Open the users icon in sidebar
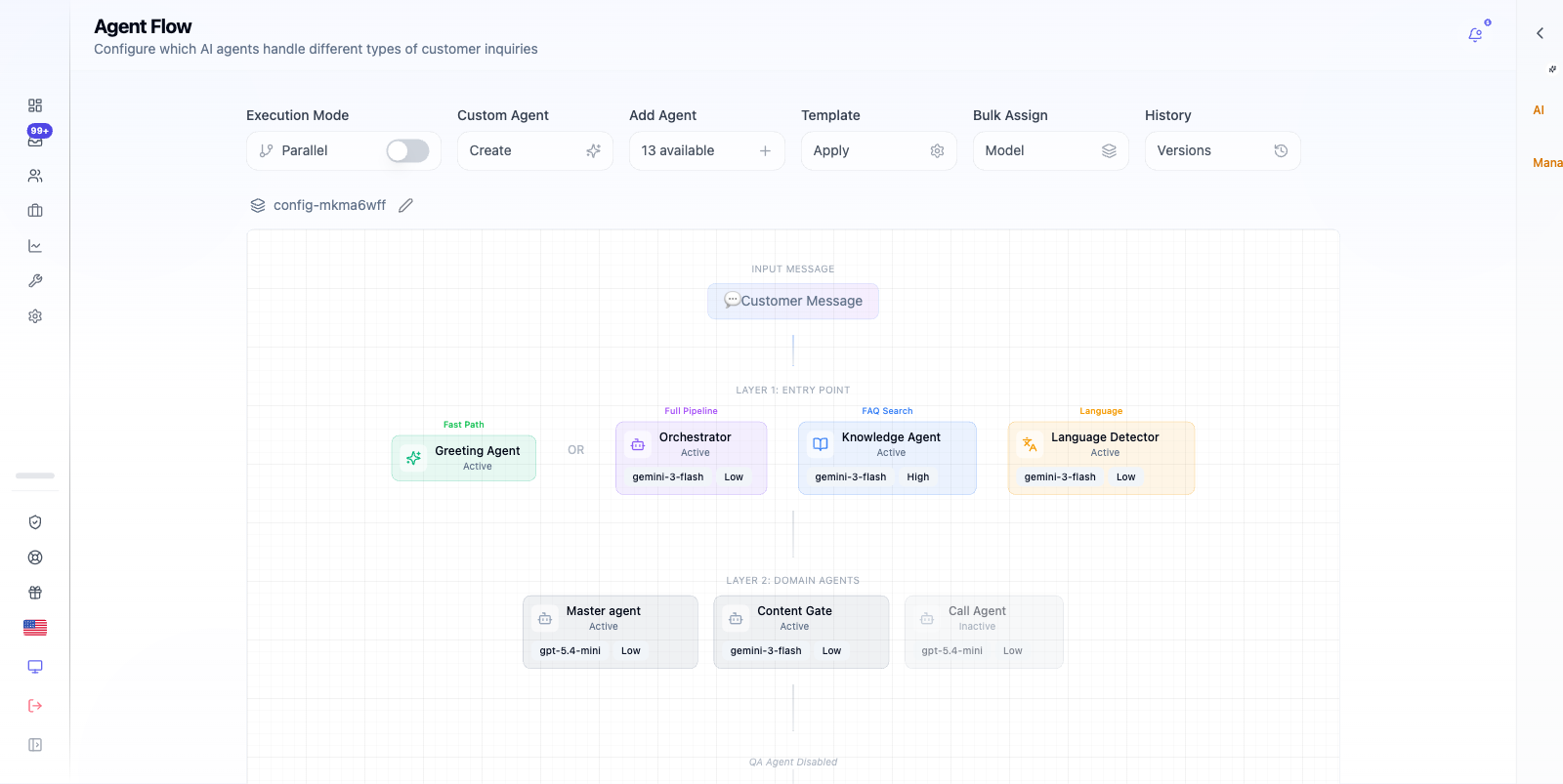1563x784 pixels. [35, 176]
